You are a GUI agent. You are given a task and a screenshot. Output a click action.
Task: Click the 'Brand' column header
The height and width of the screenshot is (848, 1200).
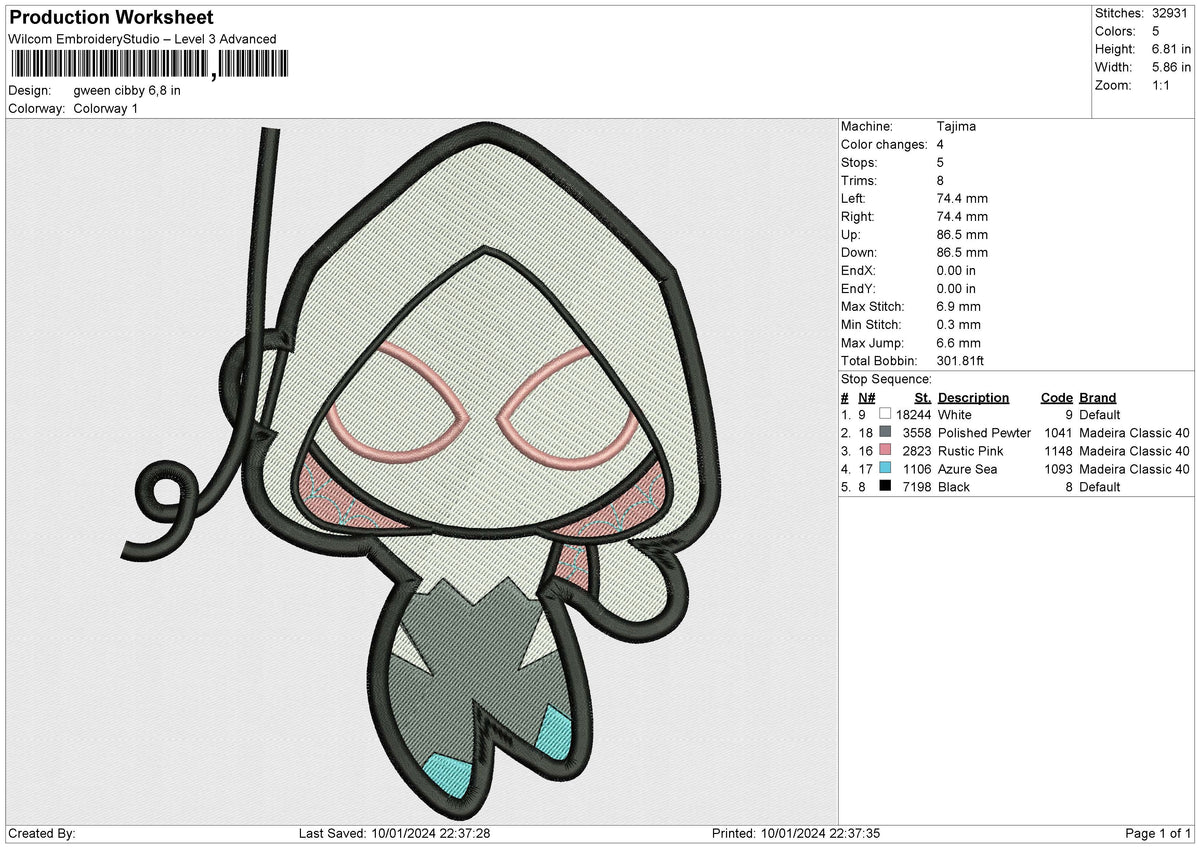(x=1098, y=397)
